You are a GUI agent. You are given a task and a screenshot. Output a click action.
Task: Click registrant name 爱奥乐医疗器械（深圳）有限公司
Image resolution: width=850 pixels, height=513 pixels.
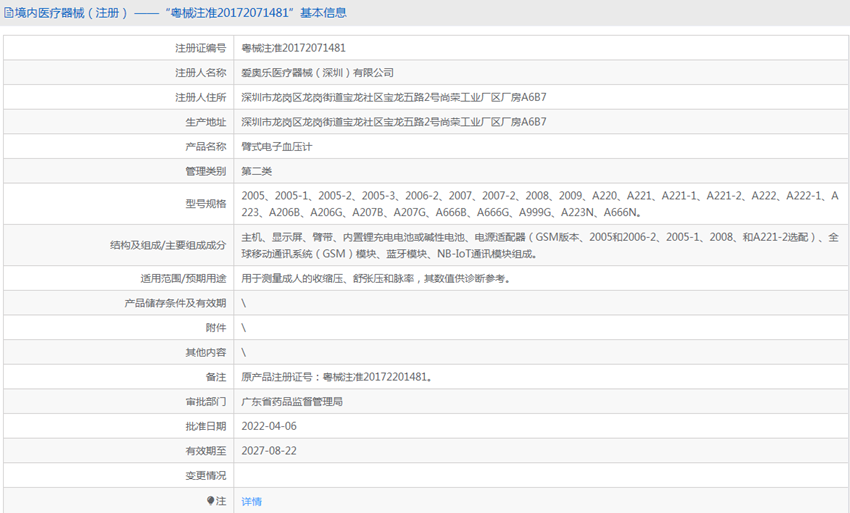pyautogui.click(x=317, y=73)
